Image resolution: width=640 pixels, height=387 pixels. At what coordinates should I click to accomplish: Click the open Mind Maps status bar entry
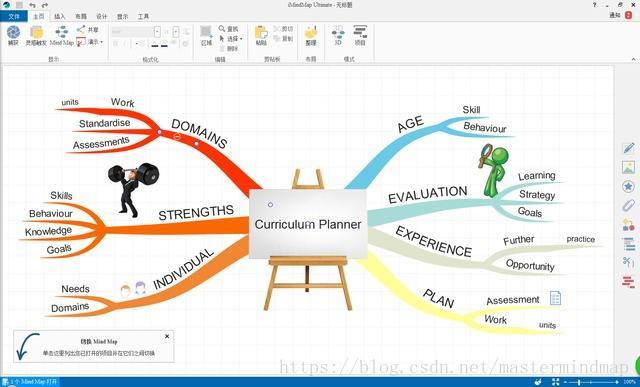[30, 382]
